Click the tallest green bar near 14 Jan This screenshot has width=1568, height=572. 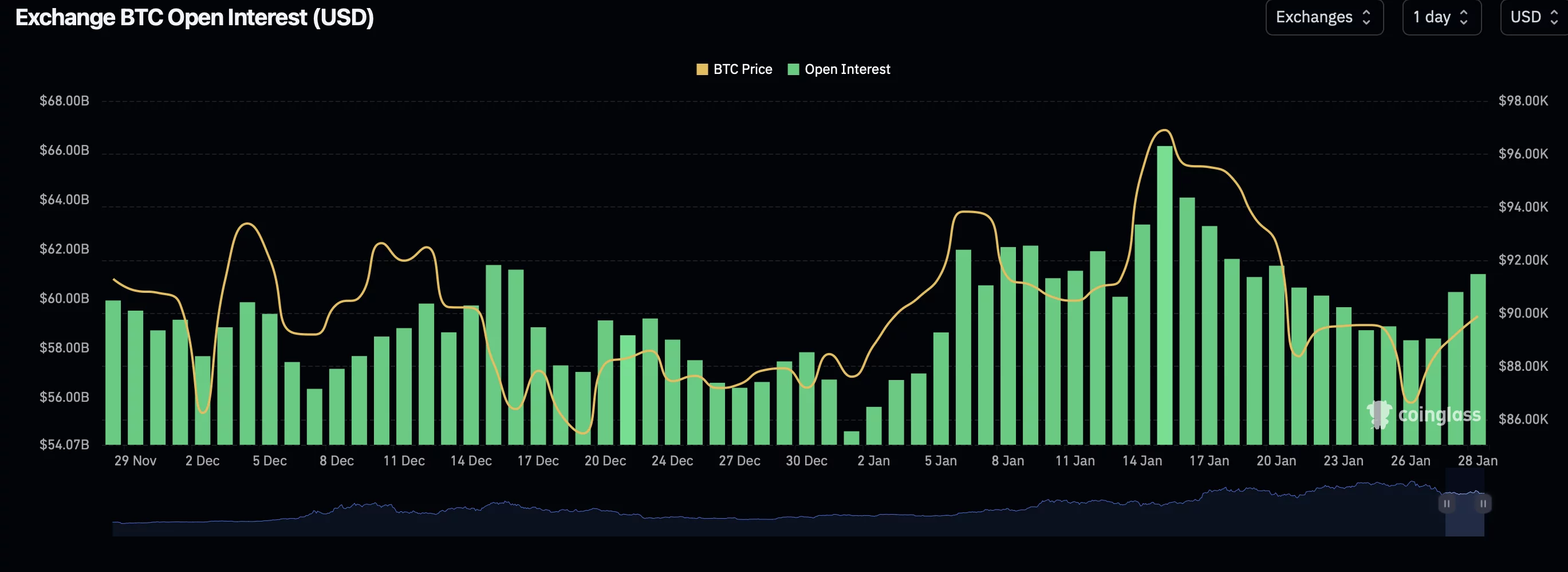(1164, 292)
